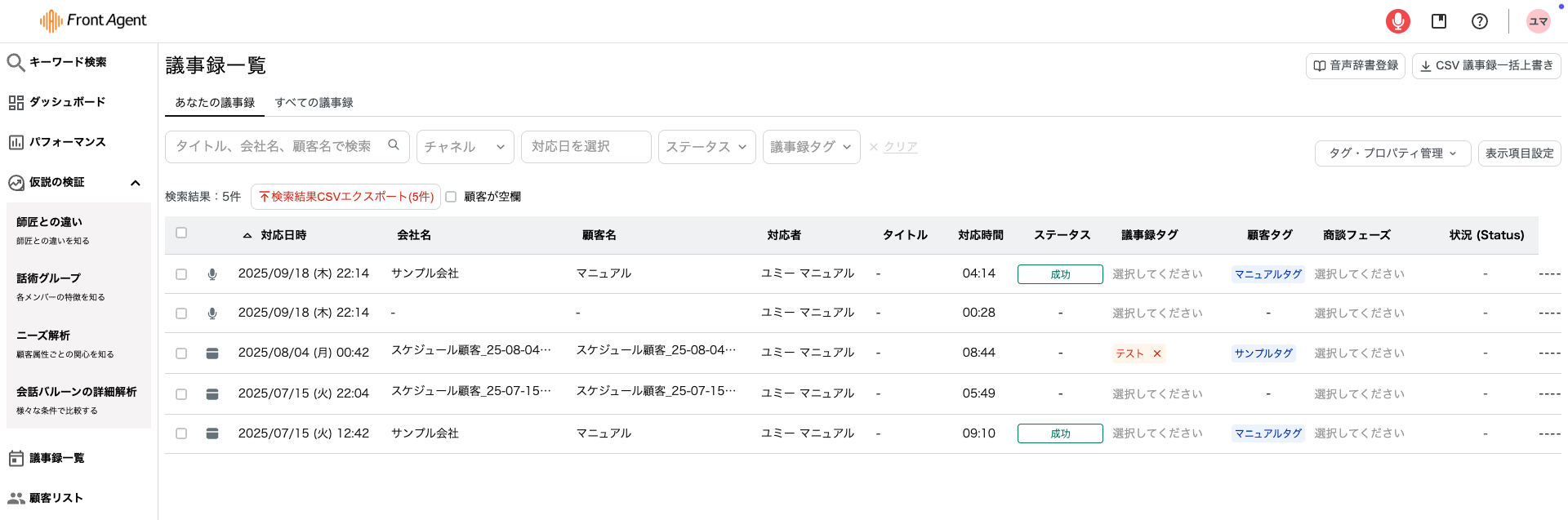
Task: Click the notes panel icon in header
Action: (1438, 21)
